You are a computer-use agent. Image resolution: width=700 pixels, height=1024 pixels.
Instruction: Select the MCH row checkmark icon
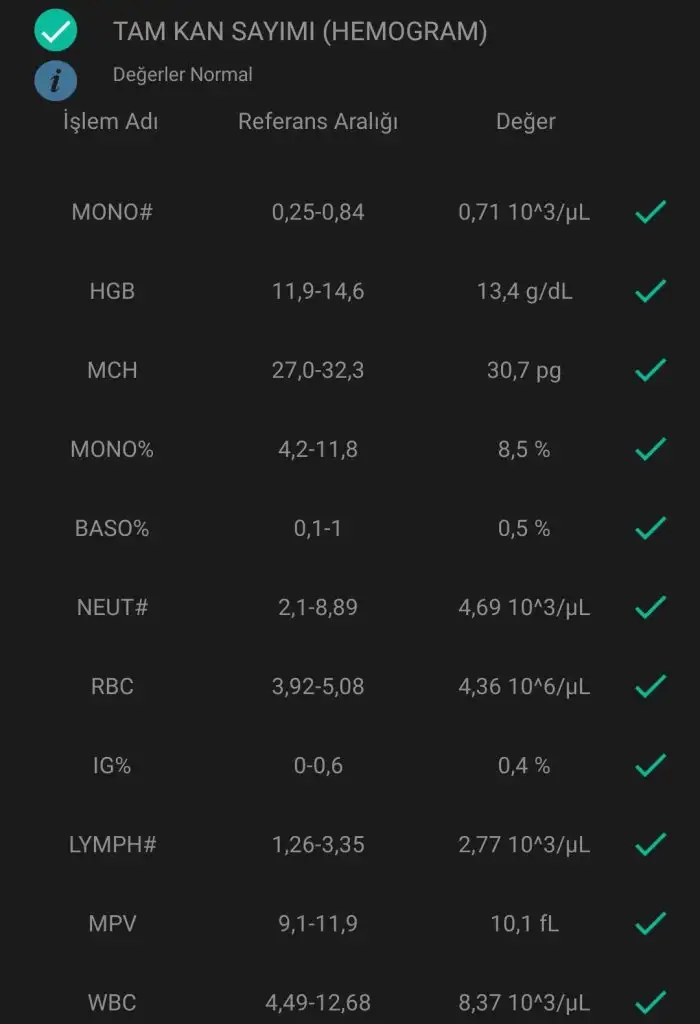click(x=651, y=370)
